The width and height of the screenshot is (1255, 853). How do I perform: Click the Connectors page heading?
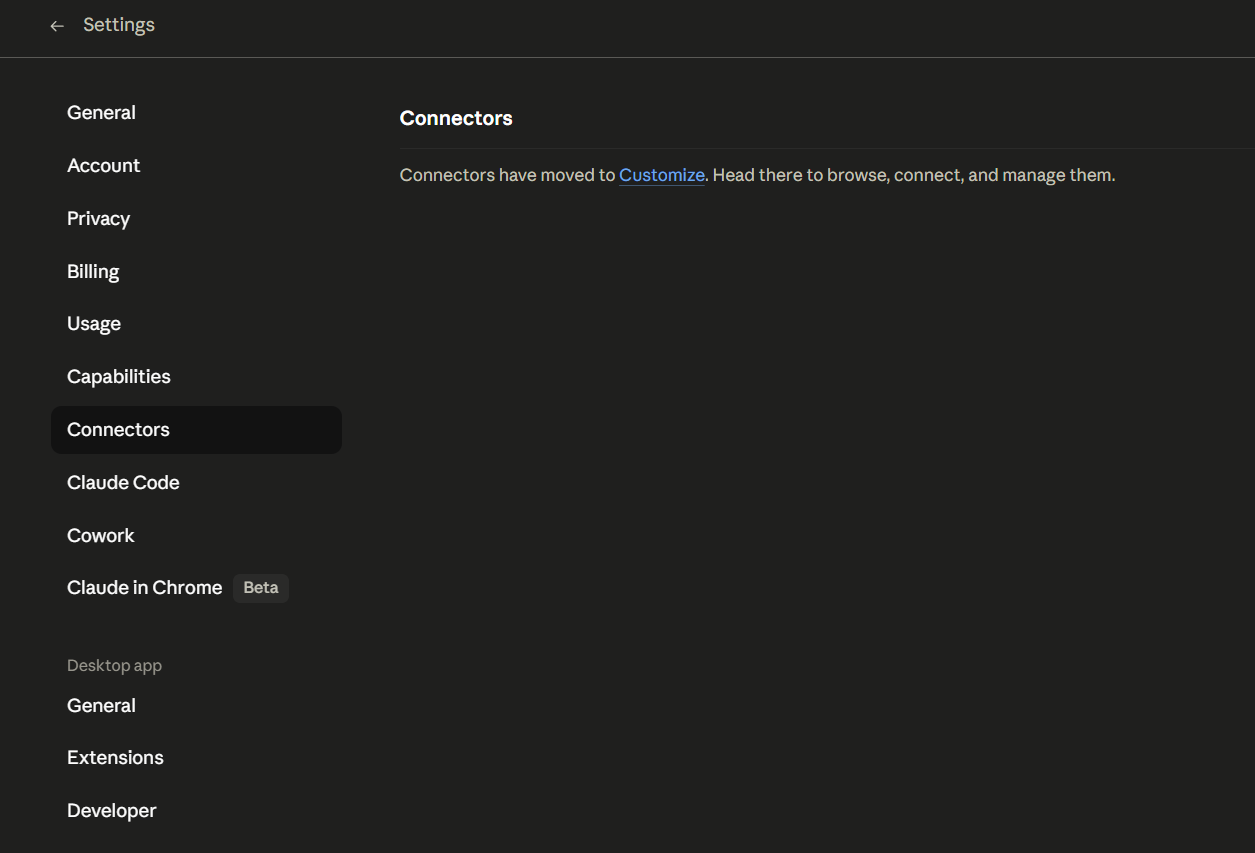456,118
